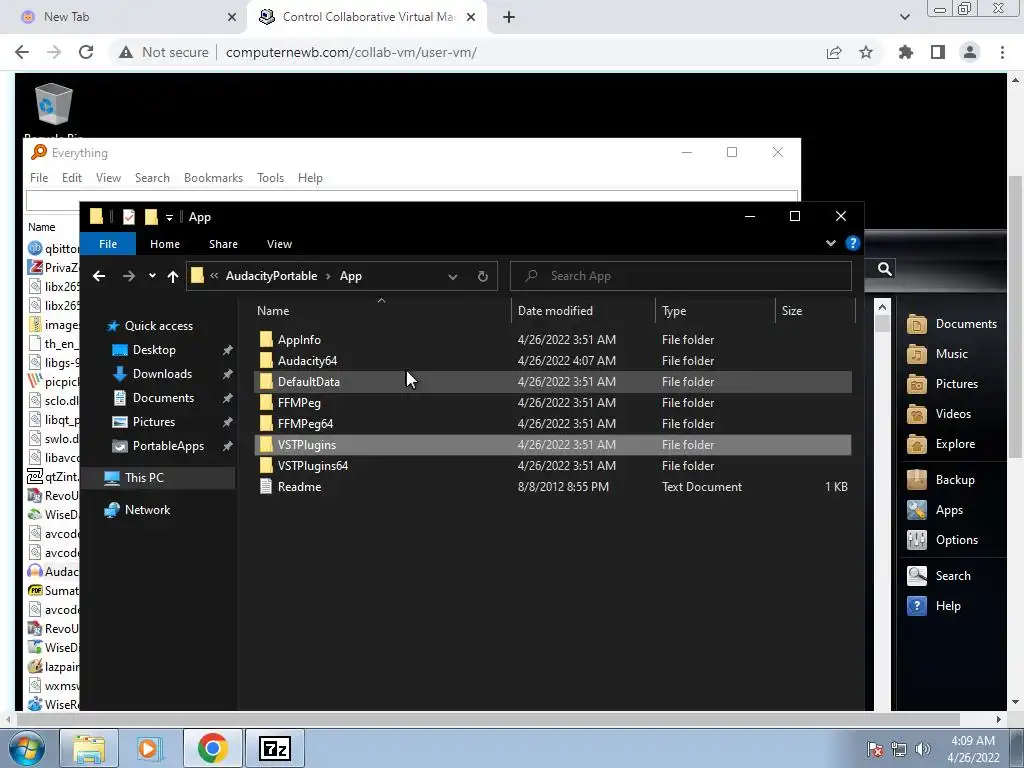Open Videos in the Start menu panel
Viewport: 1024px width, 768px height.
click(939, 414)
